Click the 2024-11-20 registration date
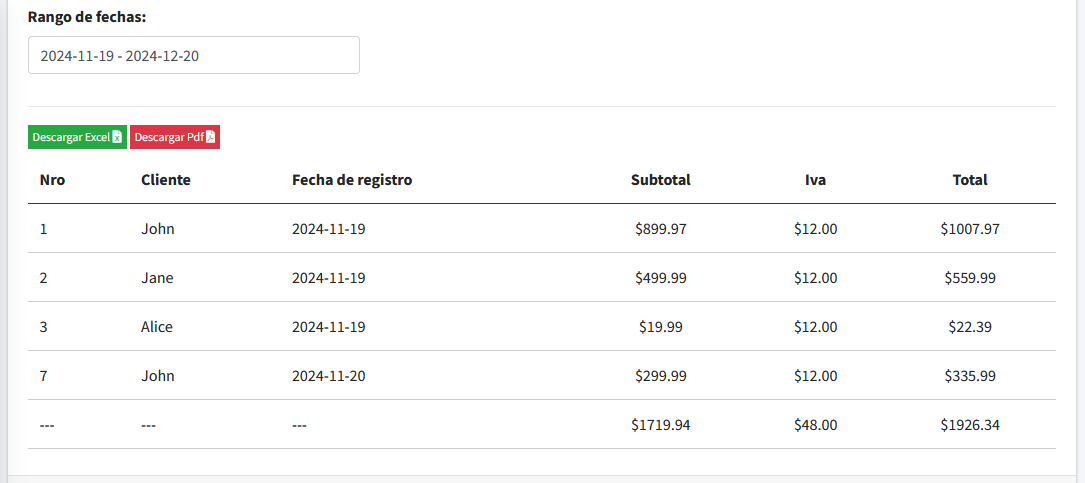This screenshot has height=483, width=1085. point(329,376)
